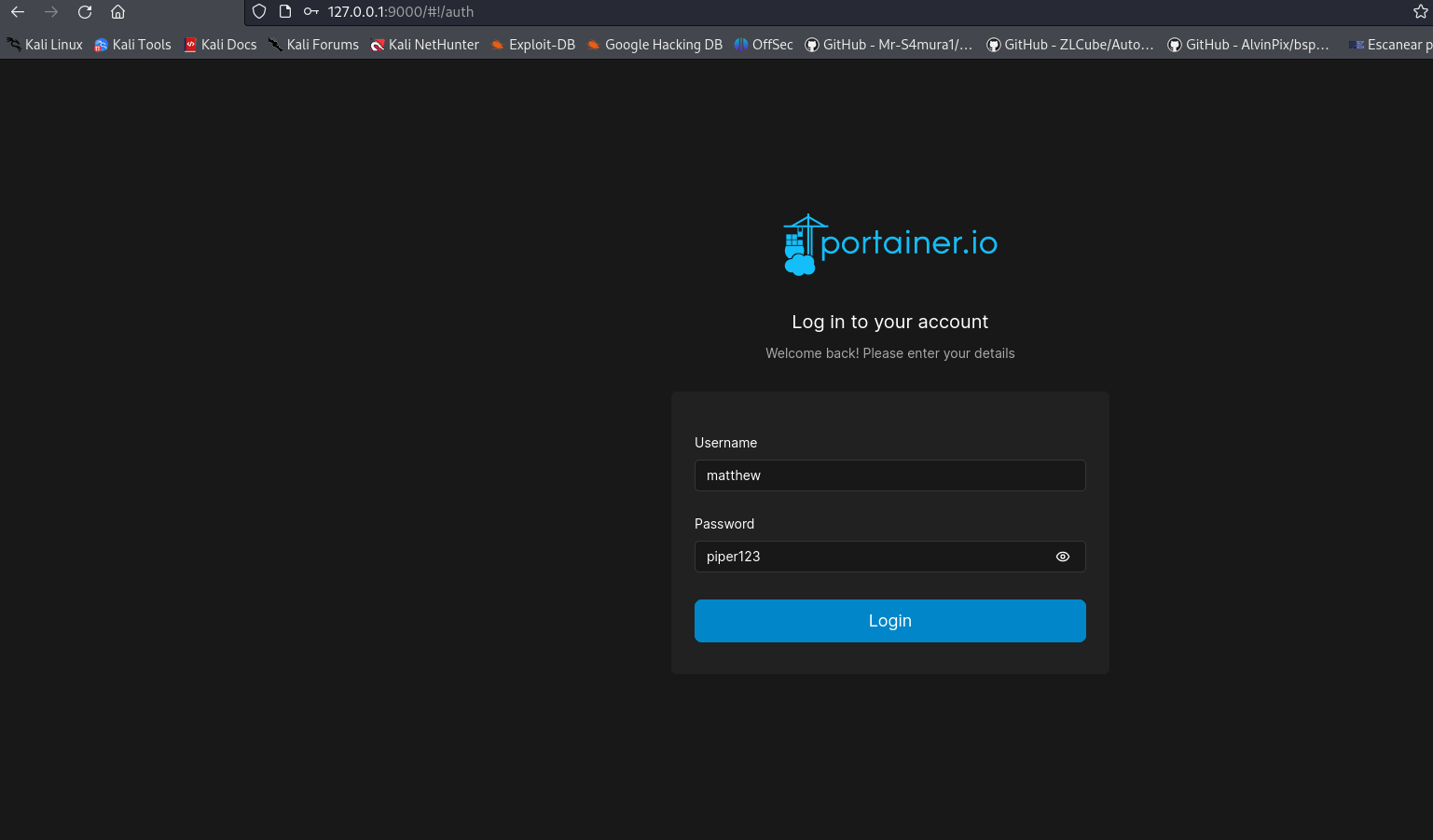Image resolution: width=1433 pixels, height=840 pixels.
Task: Focus the Username input field
Action: point(890,475)
